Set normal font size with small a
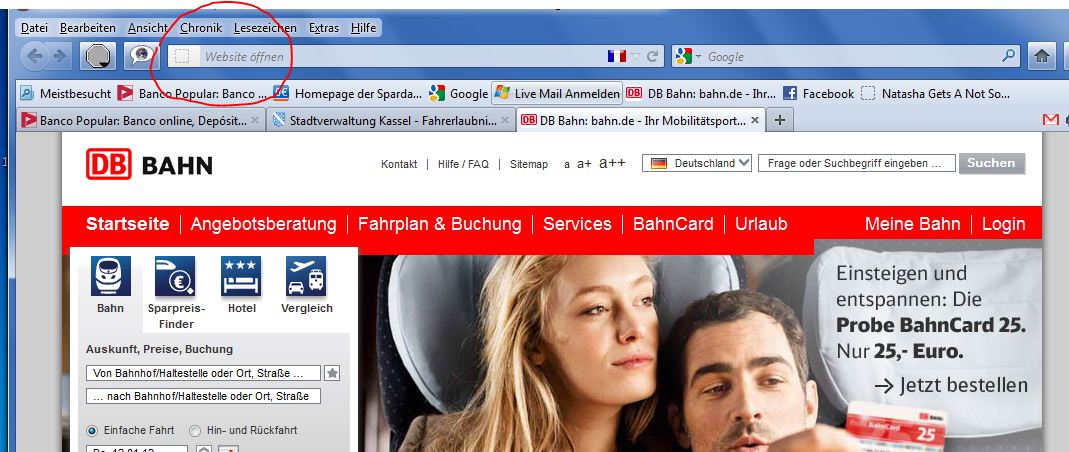Viewport: 1069px width, 452px height. tap(567, 165)
